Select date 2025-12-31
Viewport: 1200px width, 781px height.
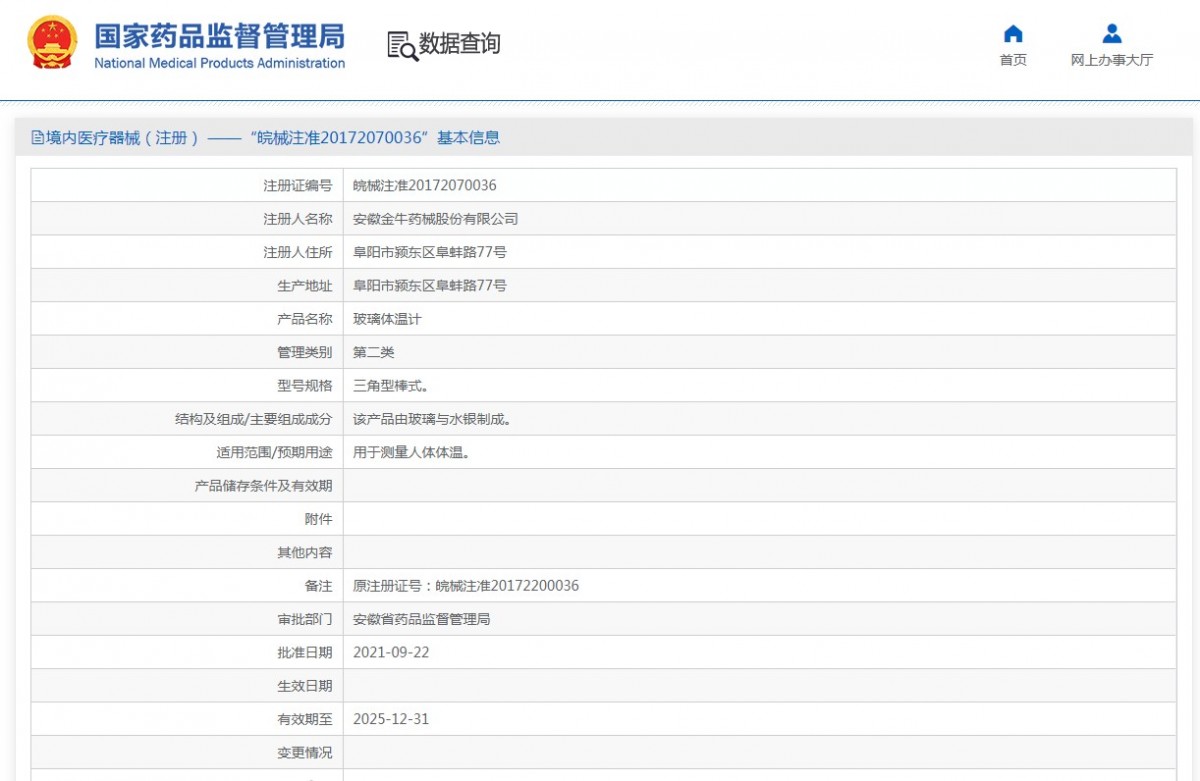click(391, 719)
